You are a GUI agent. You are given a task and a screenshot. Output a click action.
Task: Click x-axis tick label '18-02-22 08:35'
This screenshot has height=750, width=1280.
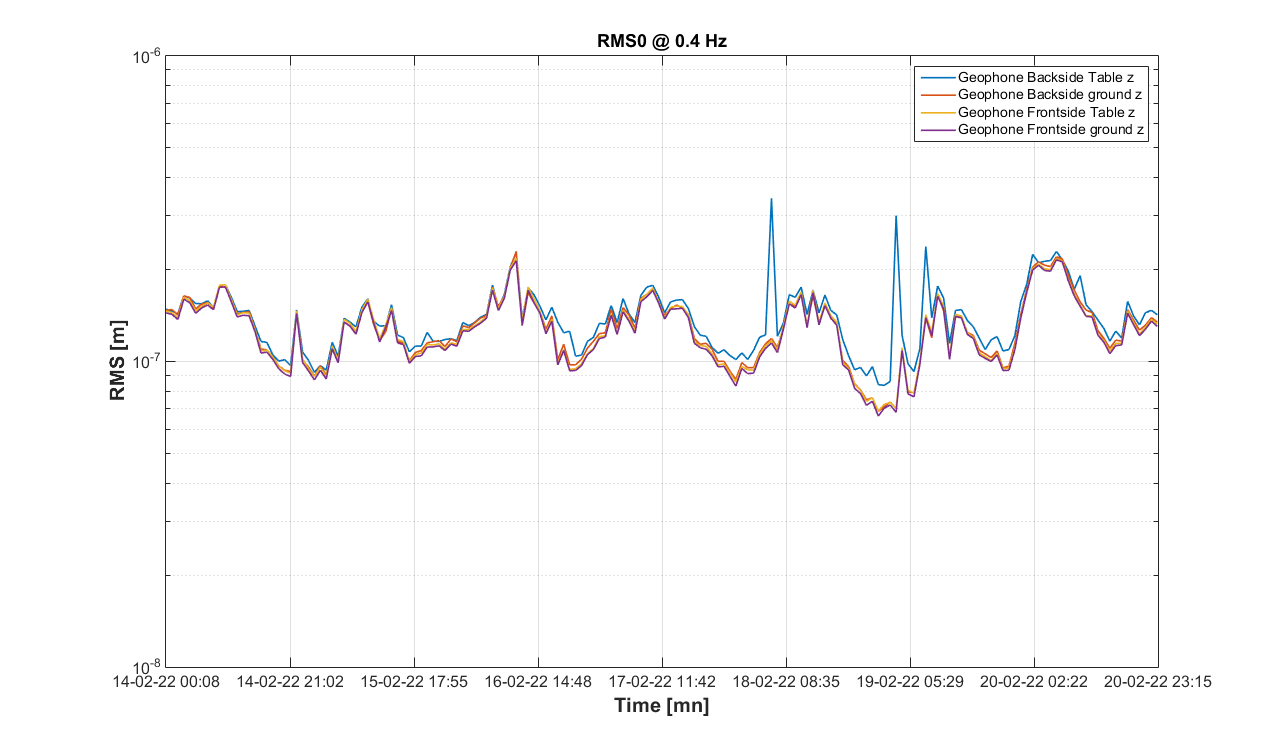coord(786,682)
